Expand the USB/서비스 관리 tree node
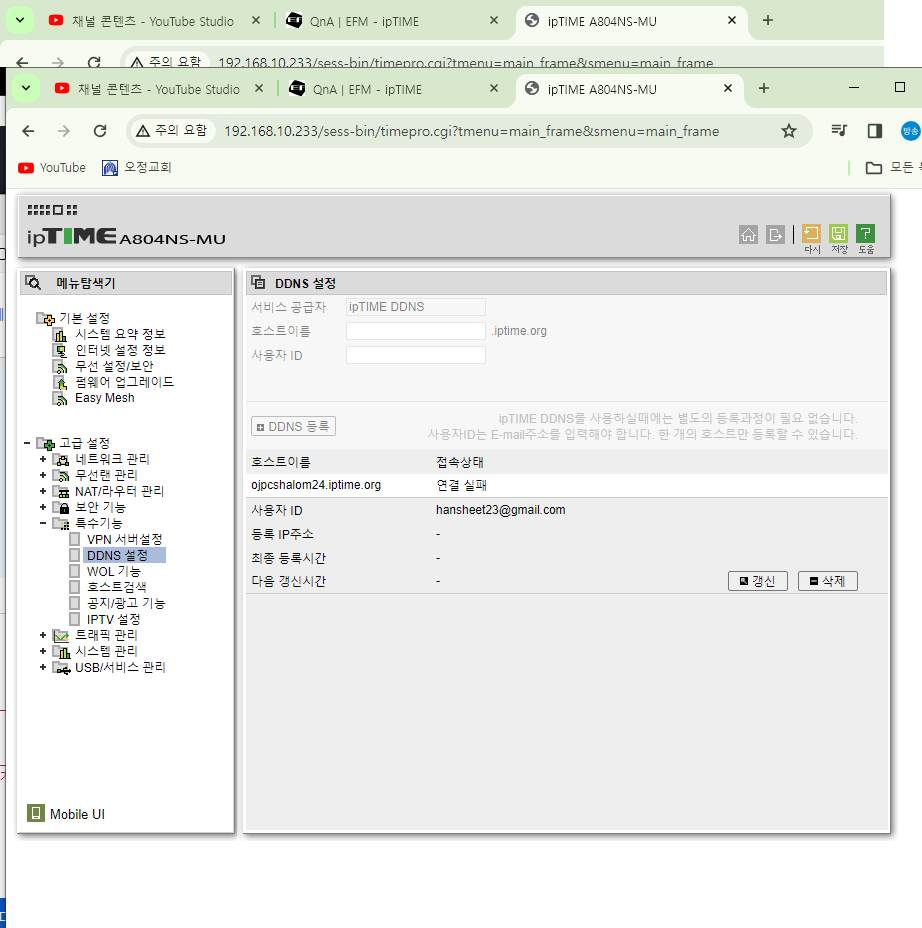The image size is (922, 928). click(x=43, y=667)
